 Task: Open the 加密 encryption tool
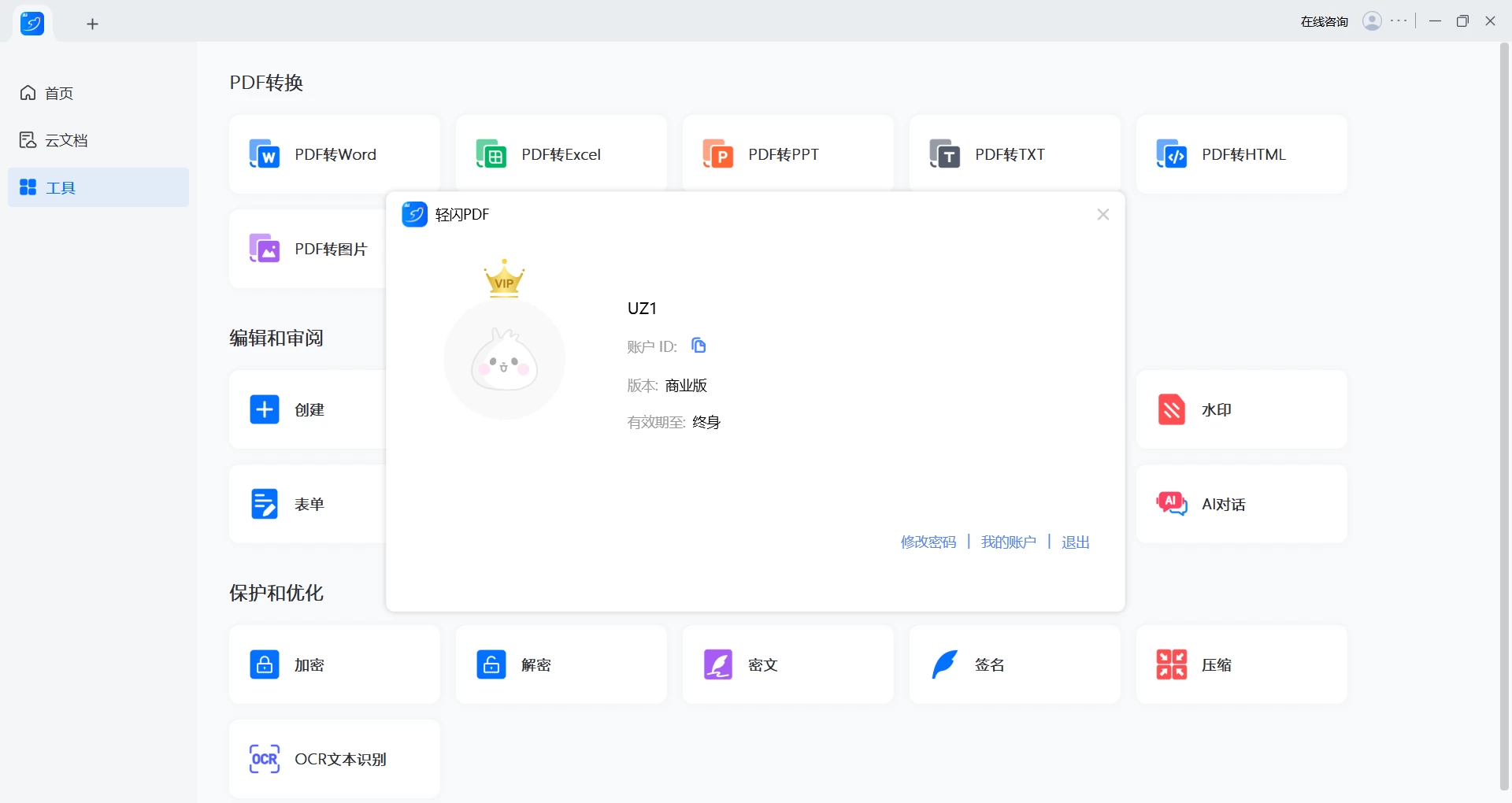pyautogui.click(x=334, y=664)
